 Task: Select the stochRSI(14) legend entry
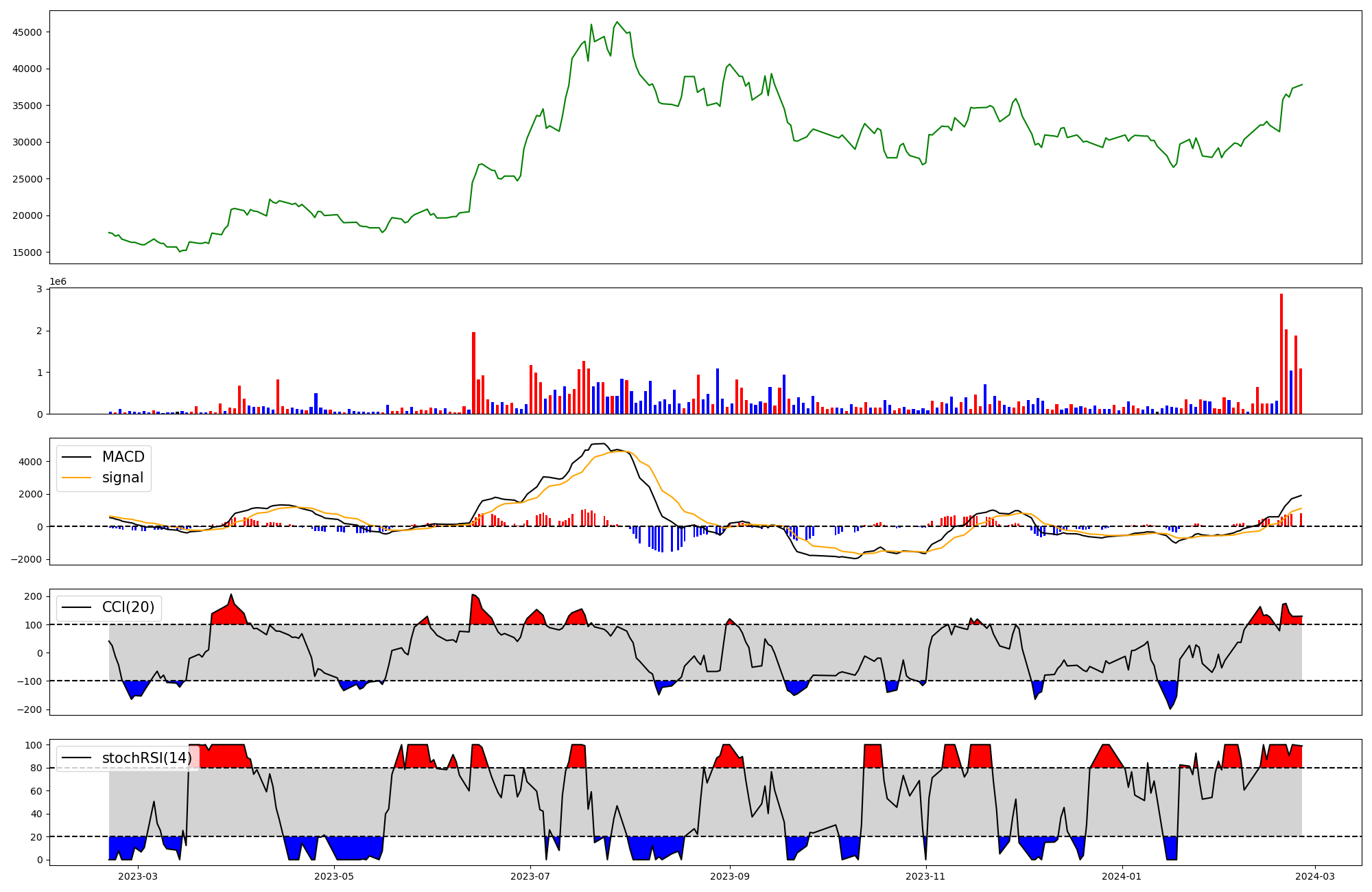coord(147,758)
